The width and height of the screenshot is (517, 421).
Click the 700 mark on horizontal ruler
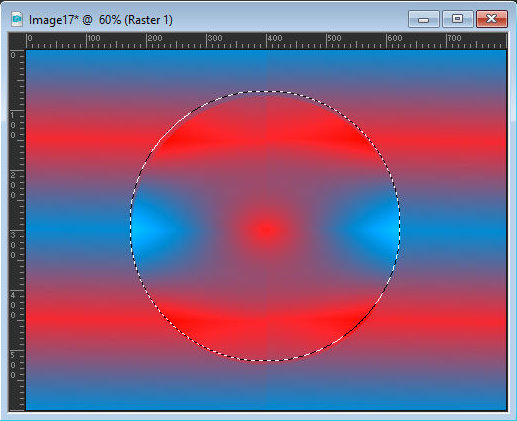pyautogui.click(x=454, y=38)
